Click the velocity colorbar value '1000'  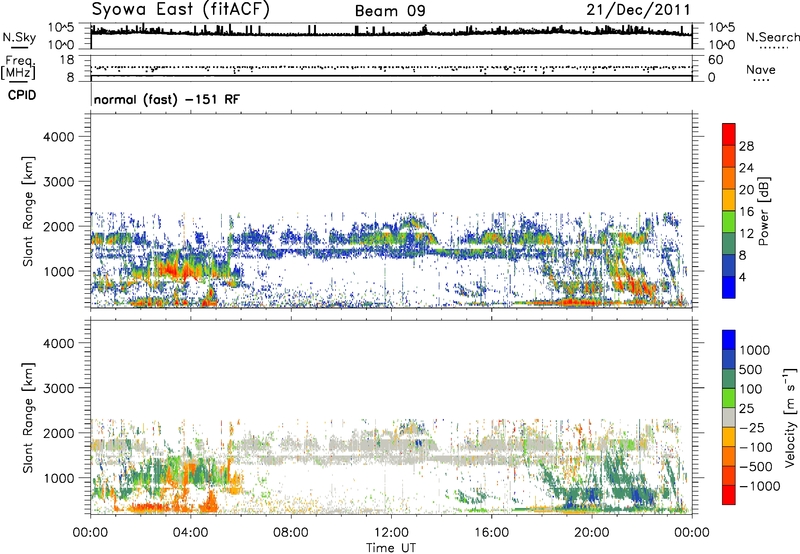coord(755,350)
